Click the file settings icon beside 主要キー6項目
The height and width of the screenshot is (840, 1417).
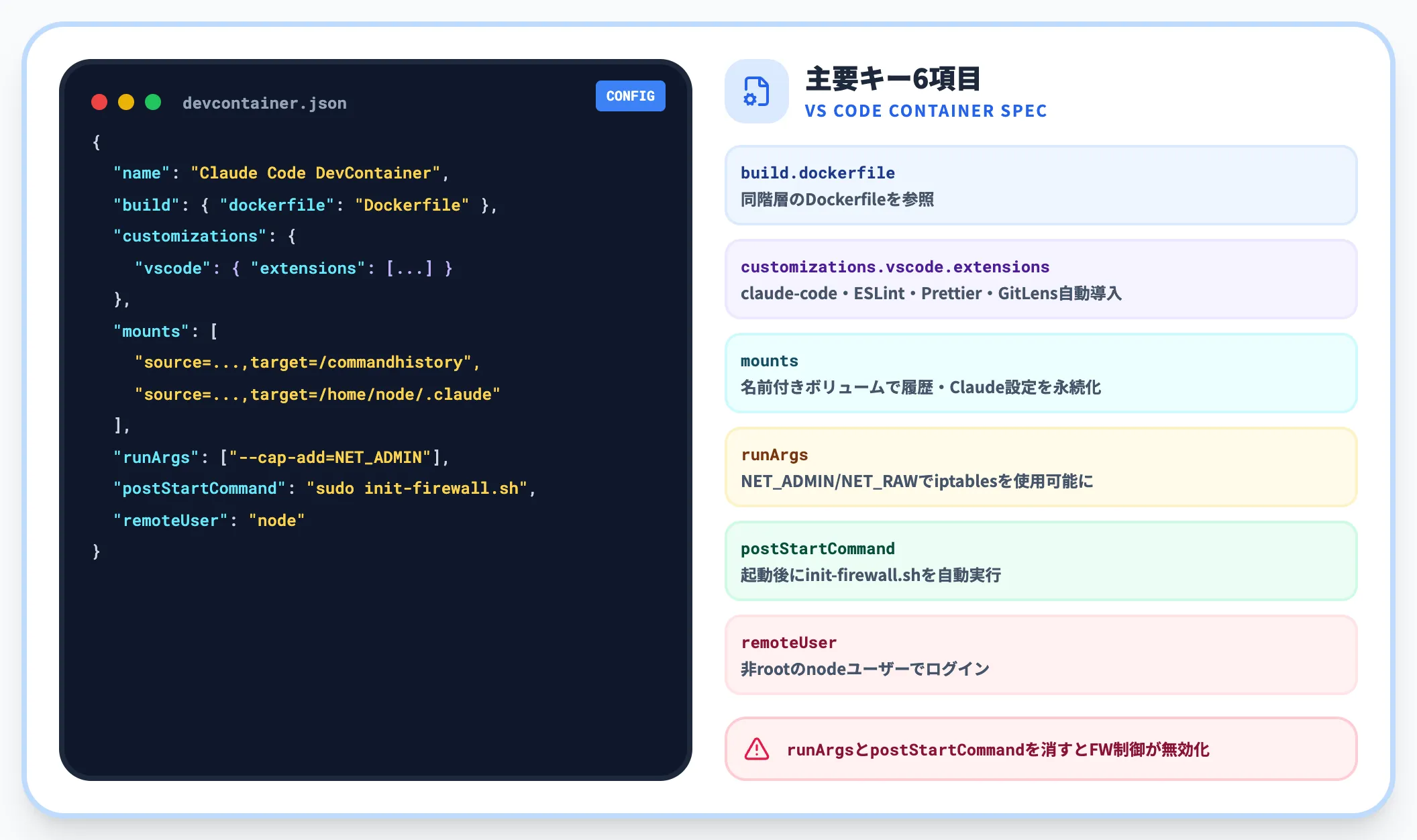click(756, 91)
